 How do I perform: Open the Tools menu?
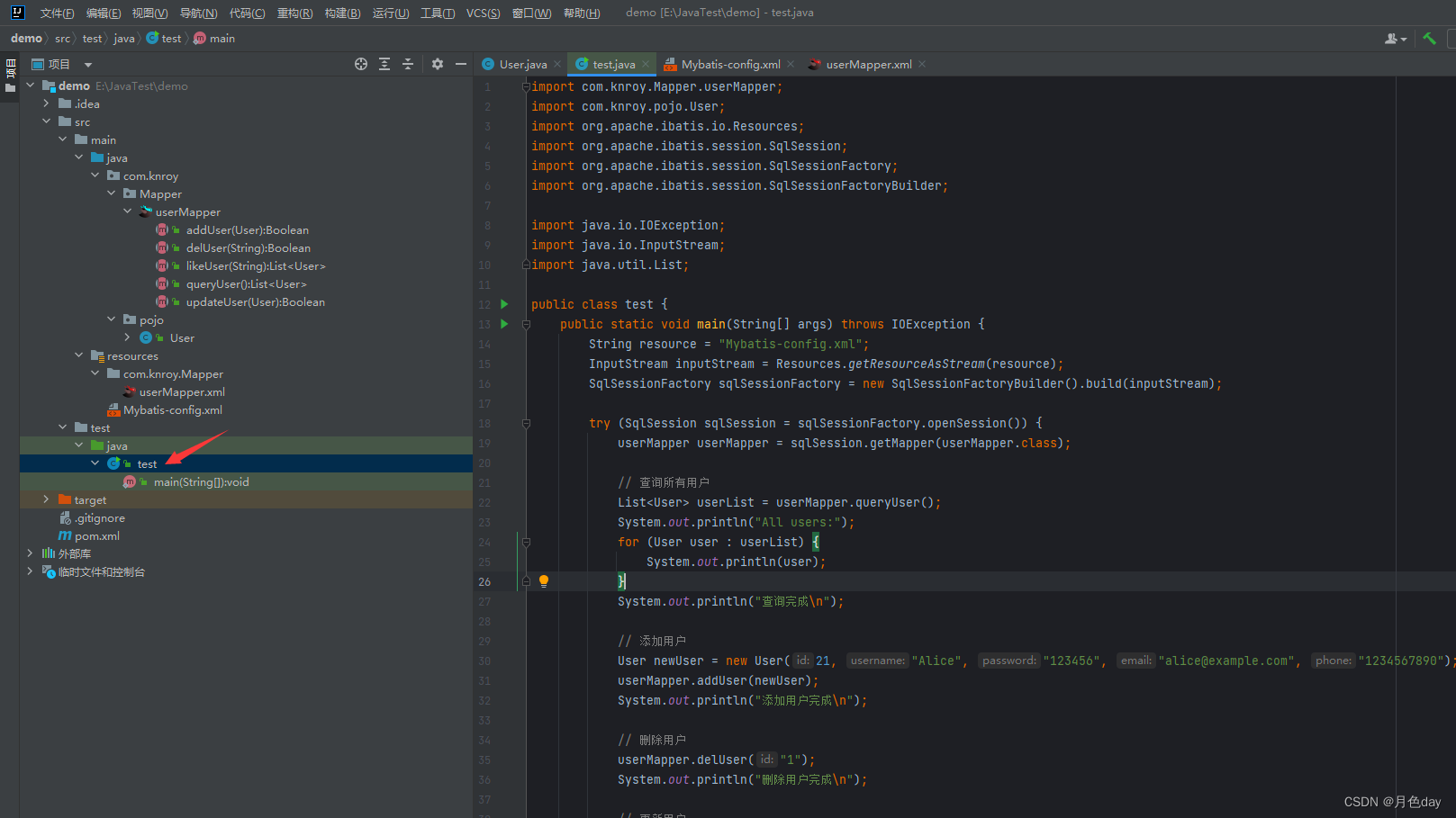[x=438, y=13]
